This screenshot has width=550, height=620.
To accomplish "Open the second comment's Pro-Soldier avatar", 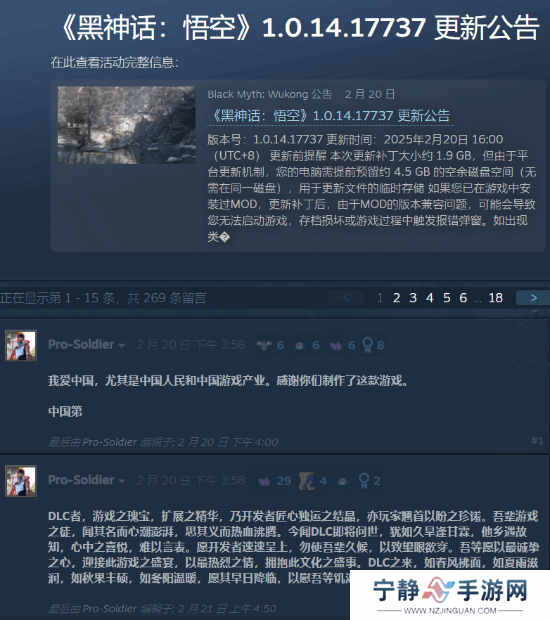I will coord(21,481).
